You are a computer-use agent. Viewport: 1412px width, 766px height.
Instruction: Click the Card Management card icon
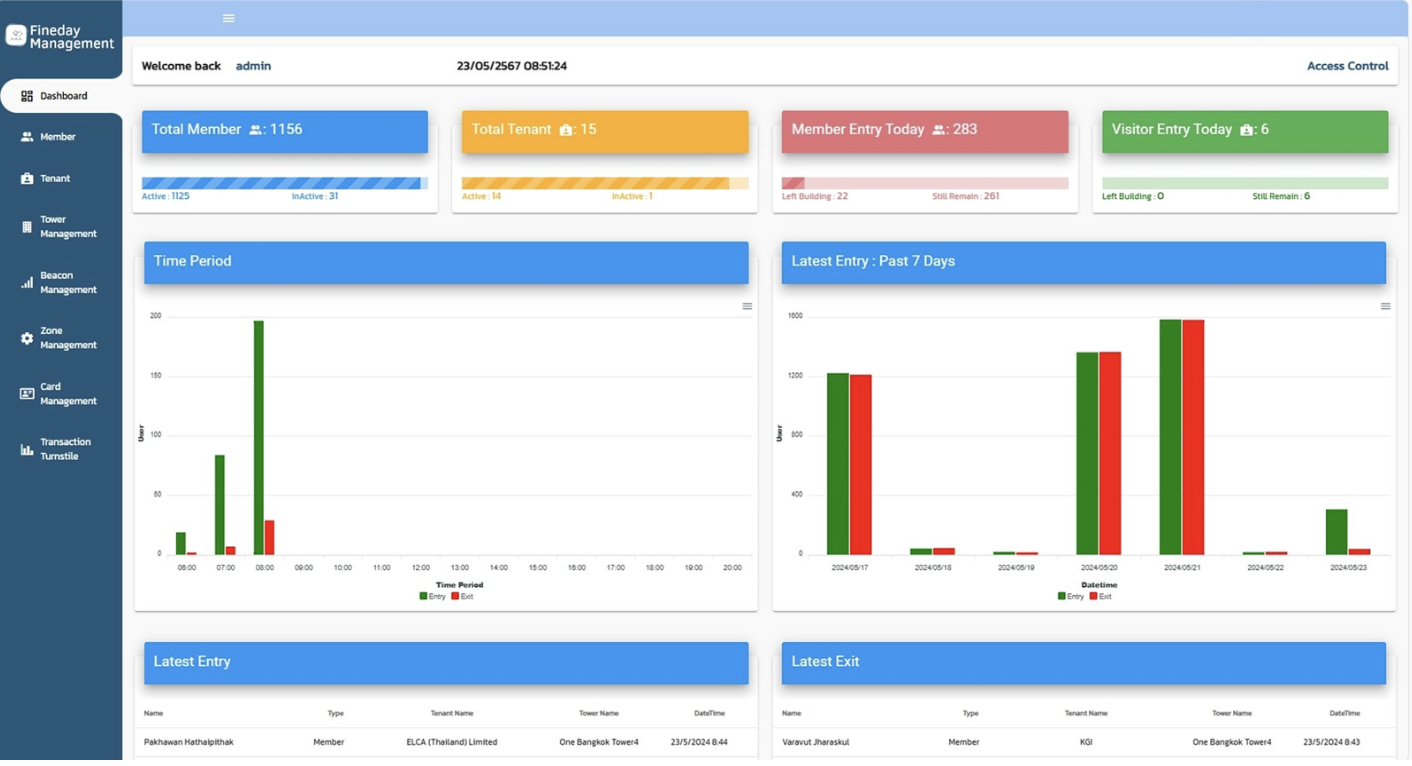pyautogui.click(x=27, y=394)
